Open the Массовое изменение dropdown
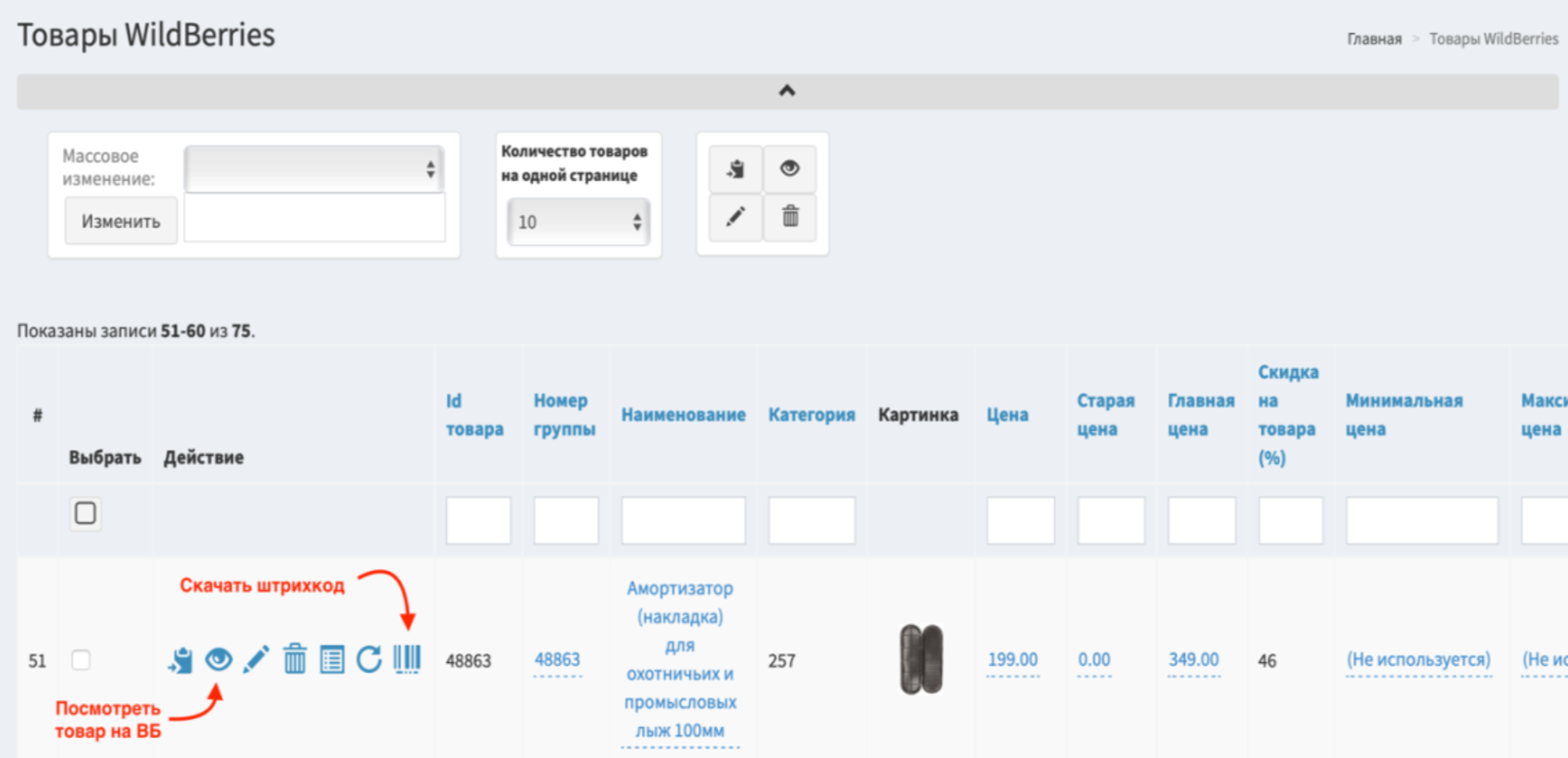This screenshot has width=1568, height=758. pos(314,169)
